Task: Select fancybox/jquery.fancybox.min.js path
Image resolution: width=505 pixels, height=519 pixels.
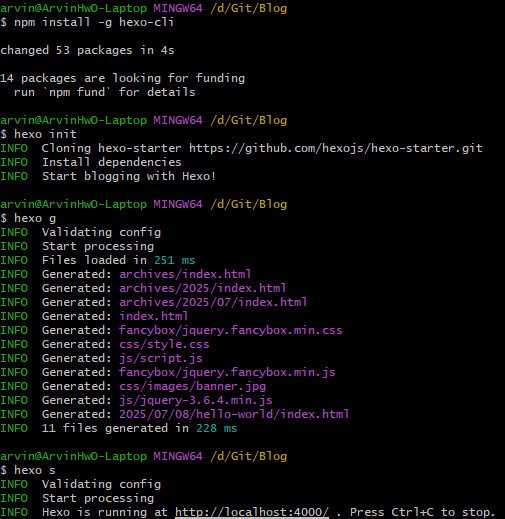Action: pos(227,372)
